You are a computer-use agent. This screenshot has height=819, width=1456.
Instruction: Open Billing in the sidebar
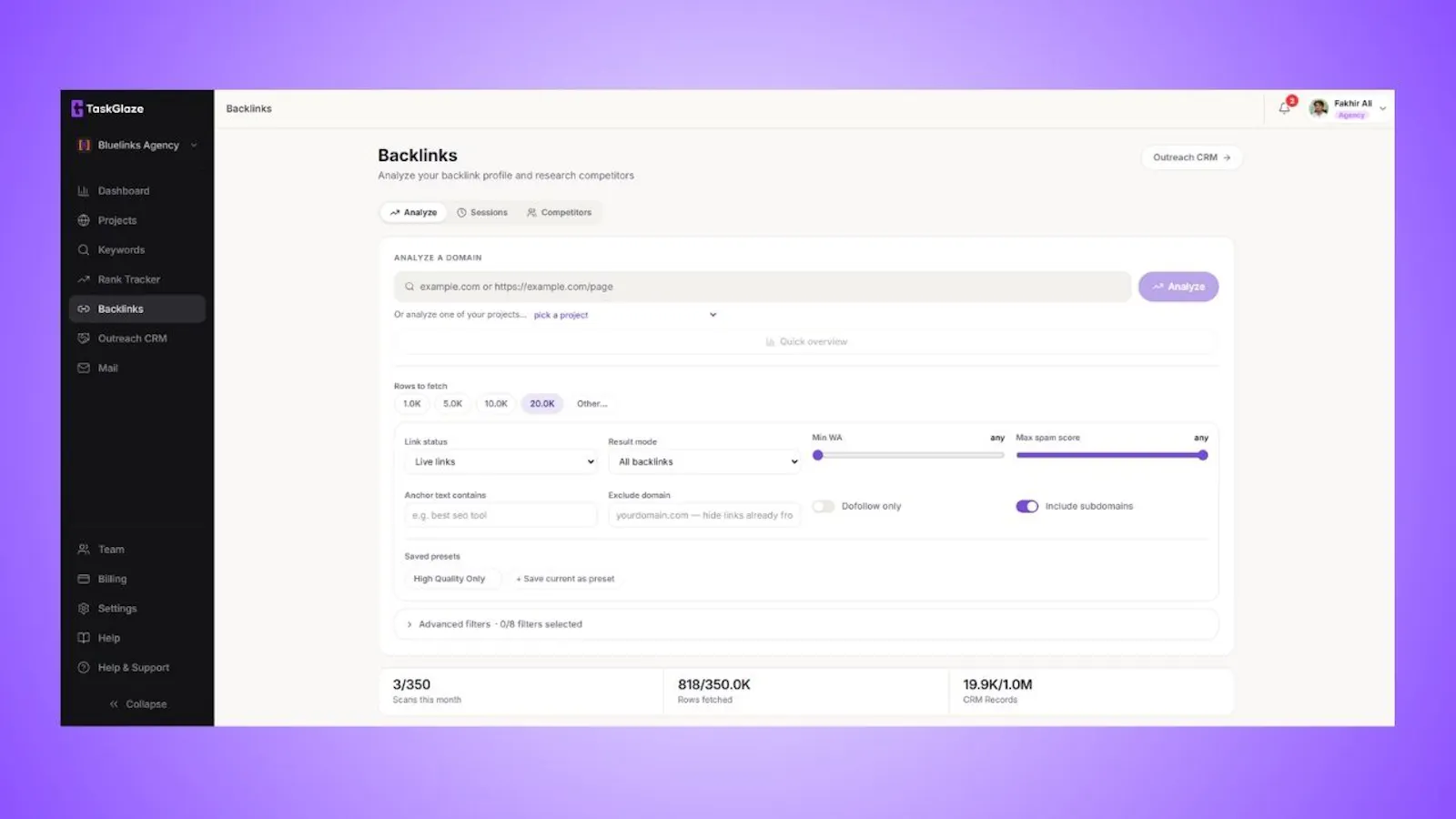(x=136, y=579)
